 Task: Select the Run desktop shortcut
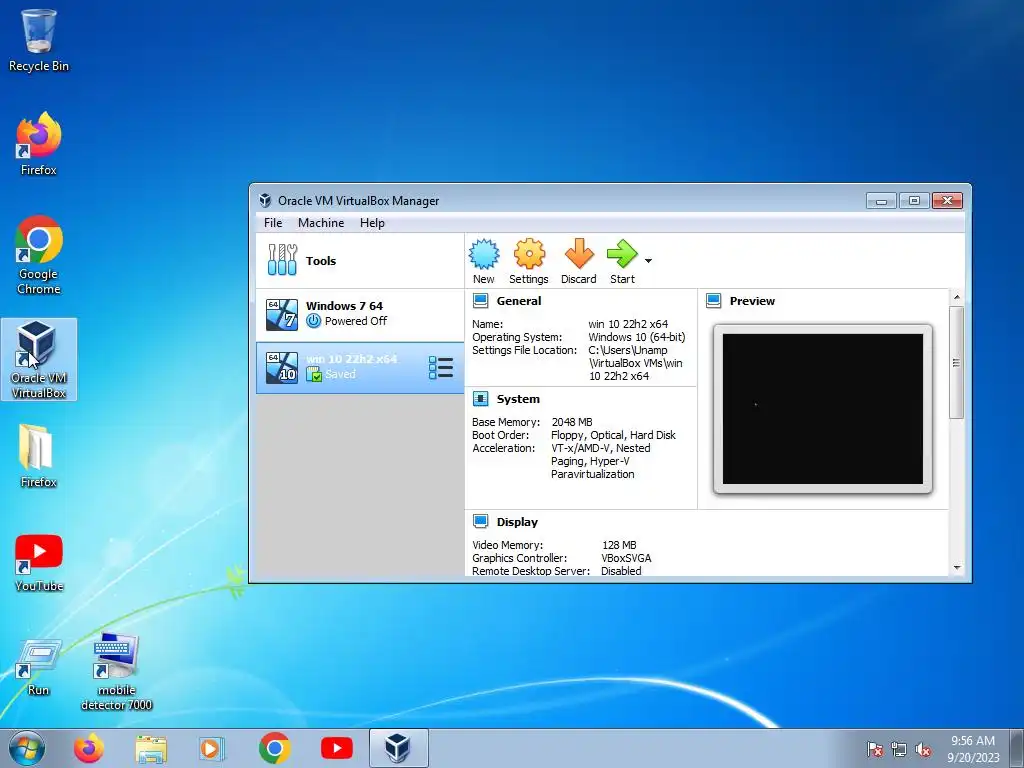coord(39,667)
